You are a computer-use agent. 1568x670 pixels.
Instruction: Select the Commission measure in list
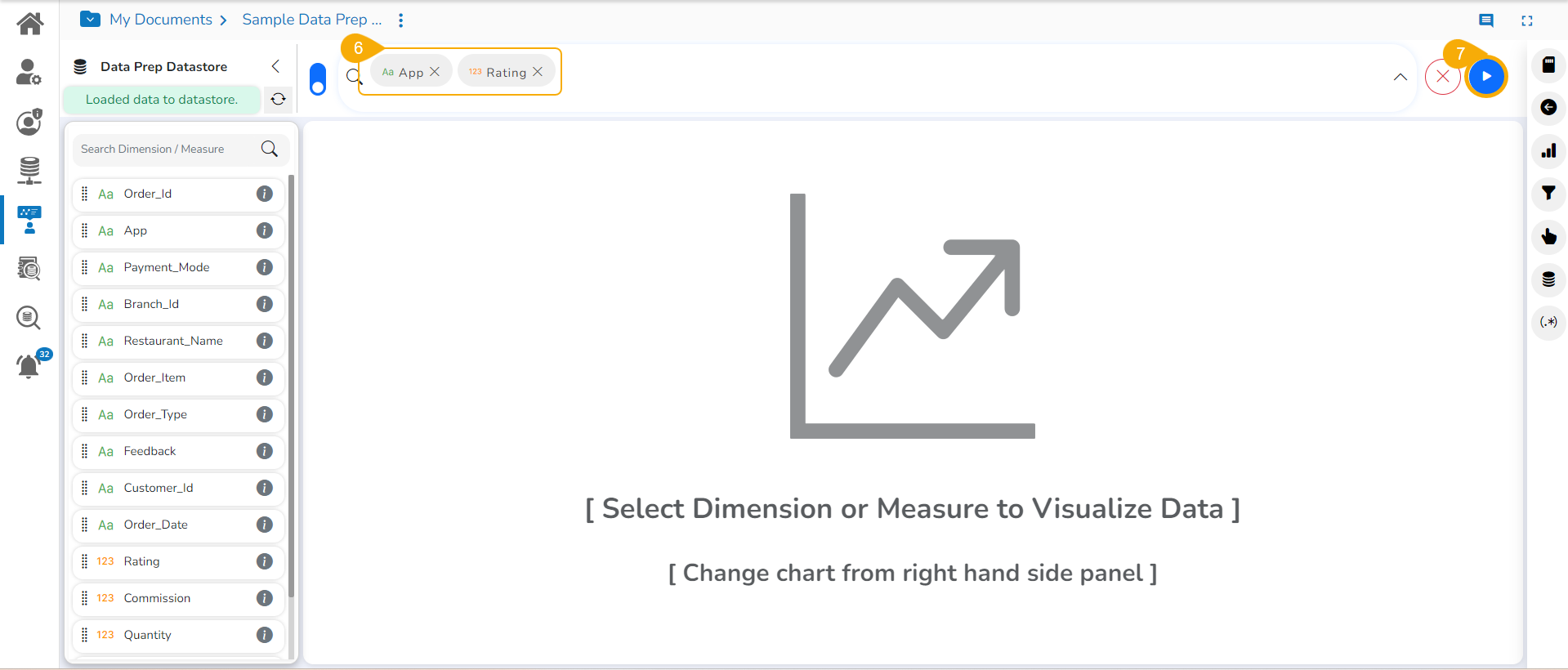click(157, 598)
